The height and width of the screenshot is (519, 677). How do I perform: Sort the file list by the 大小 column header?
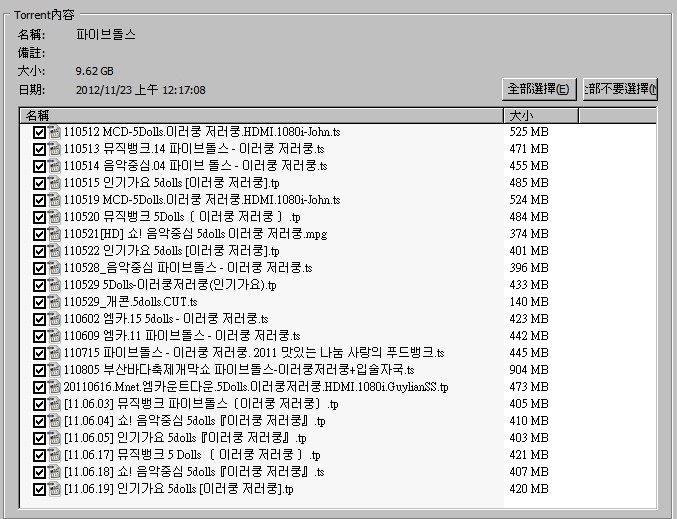point(541,116)
